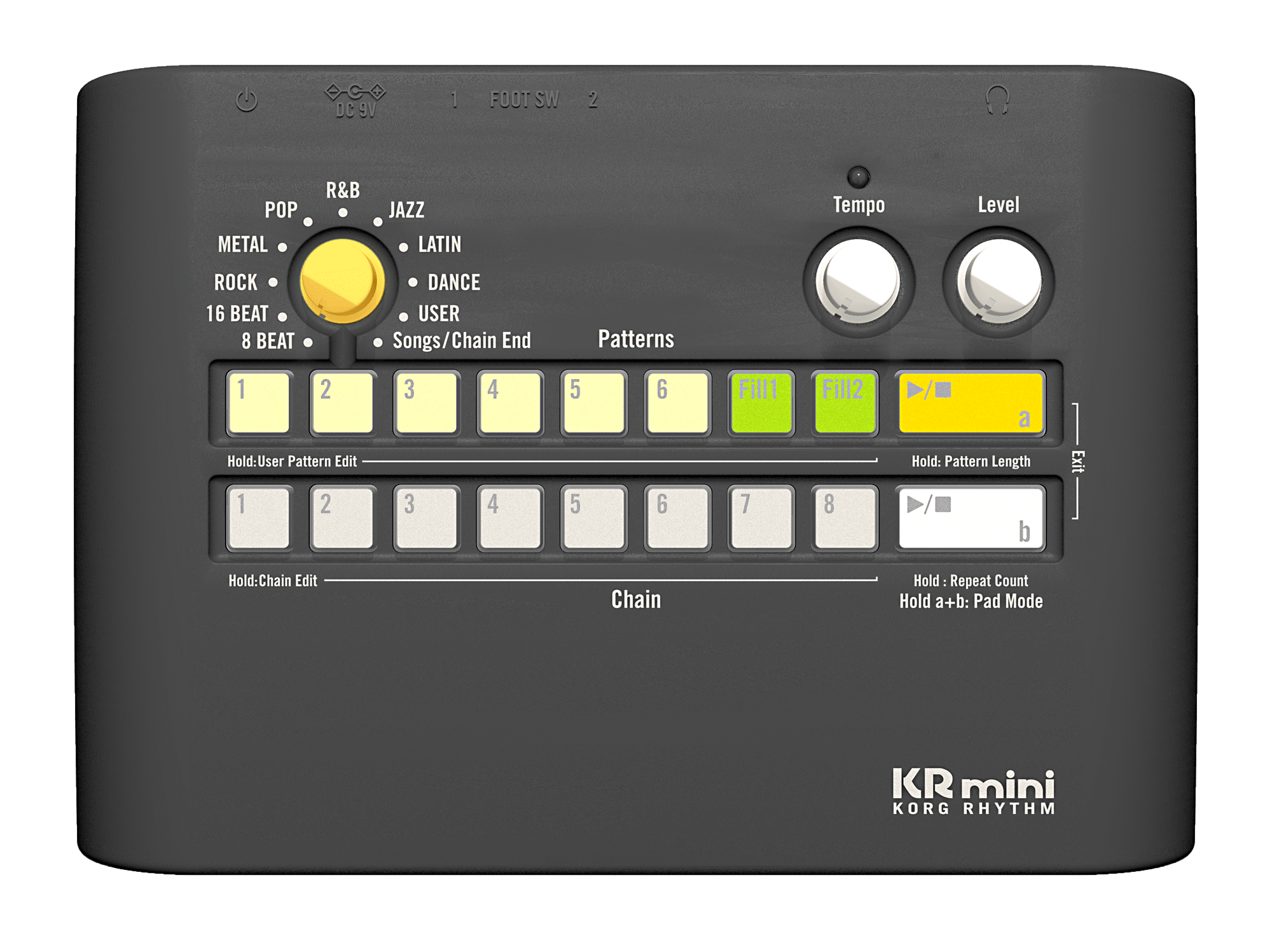Screen dimensions: 1272x952
Task: Tap Chain pad 1
Action: click(x=259, y=518)
